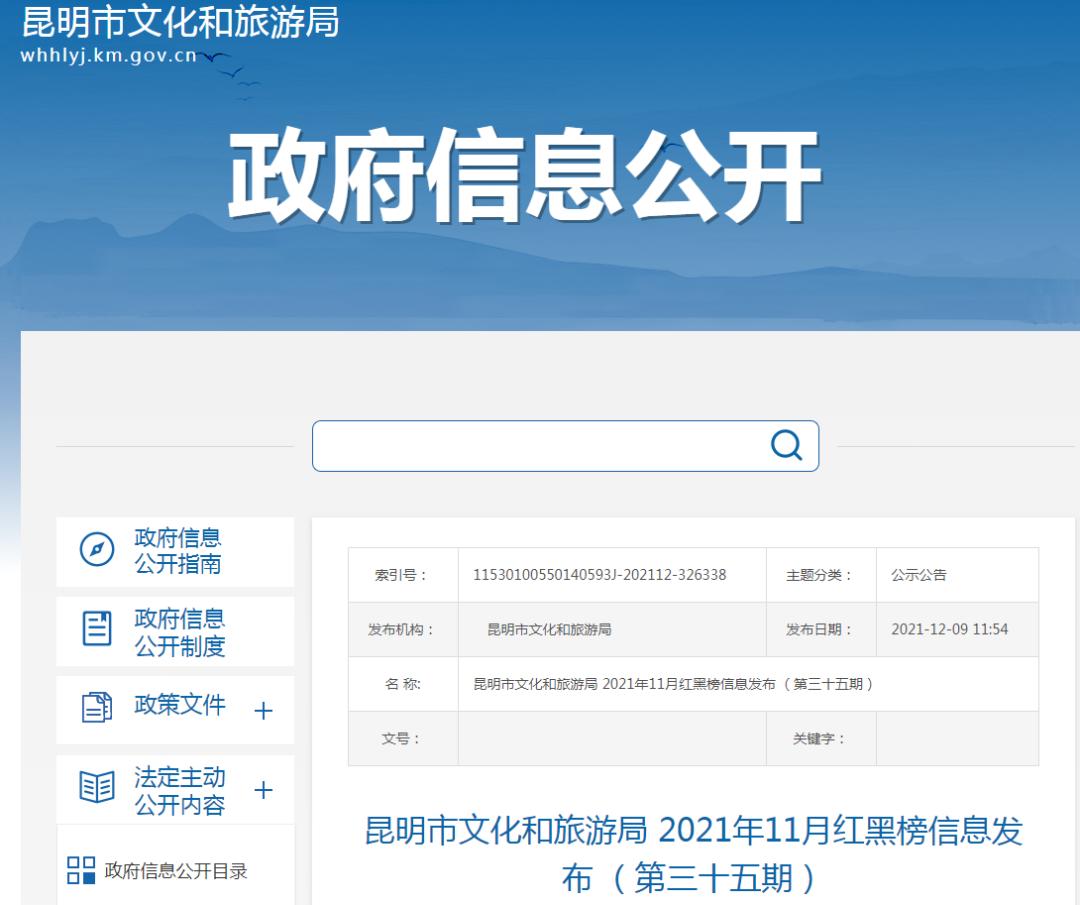The image size is (1080, 905).
Task: Click the publish date 2021-12-09 11:54
Action: click(949, 630)
